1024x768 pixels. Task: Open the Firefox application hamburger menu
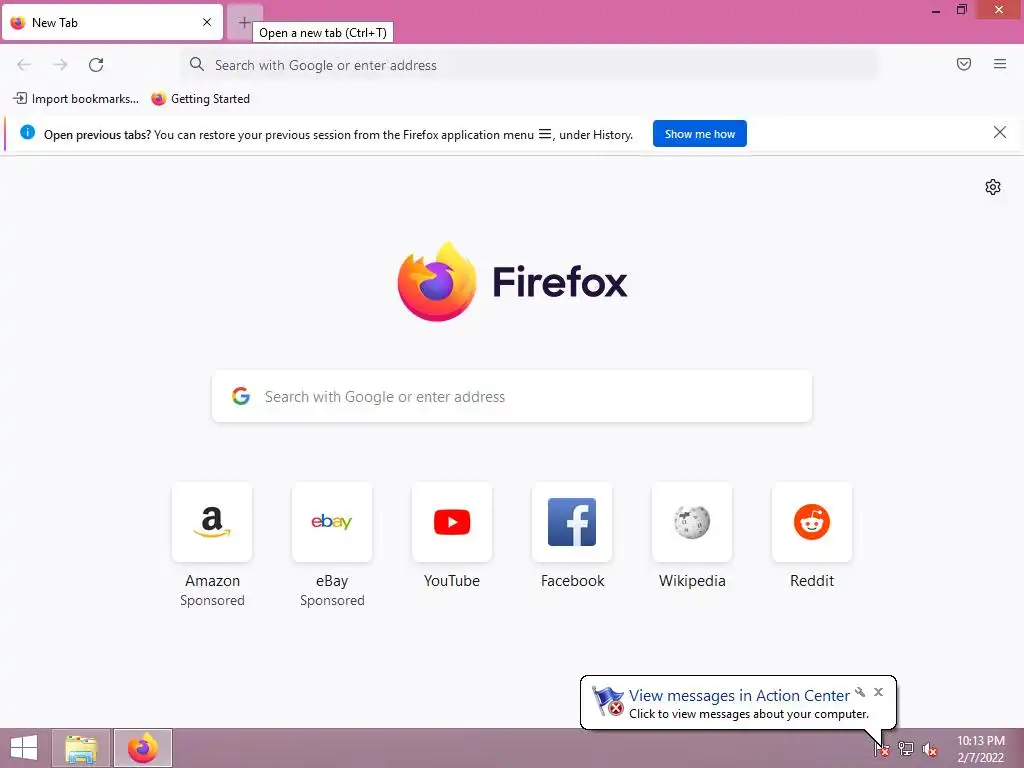tap(1000, 64)
